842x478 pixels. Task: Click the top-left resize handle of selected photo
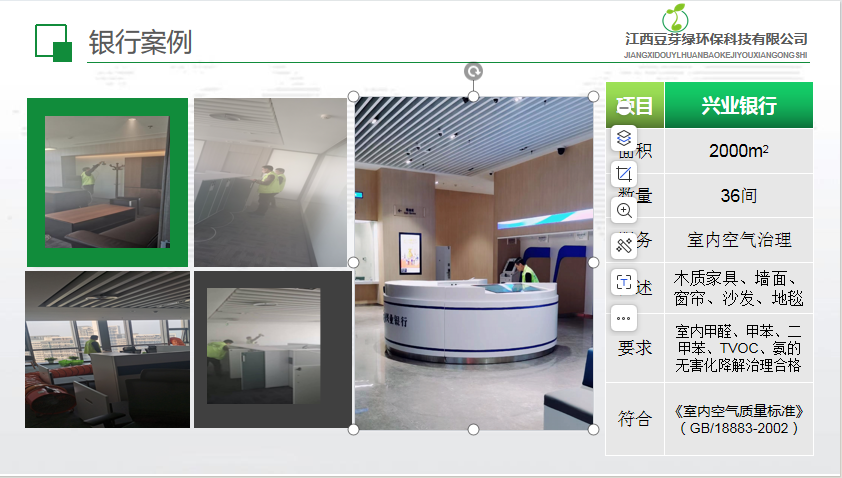tap(354, 96)
